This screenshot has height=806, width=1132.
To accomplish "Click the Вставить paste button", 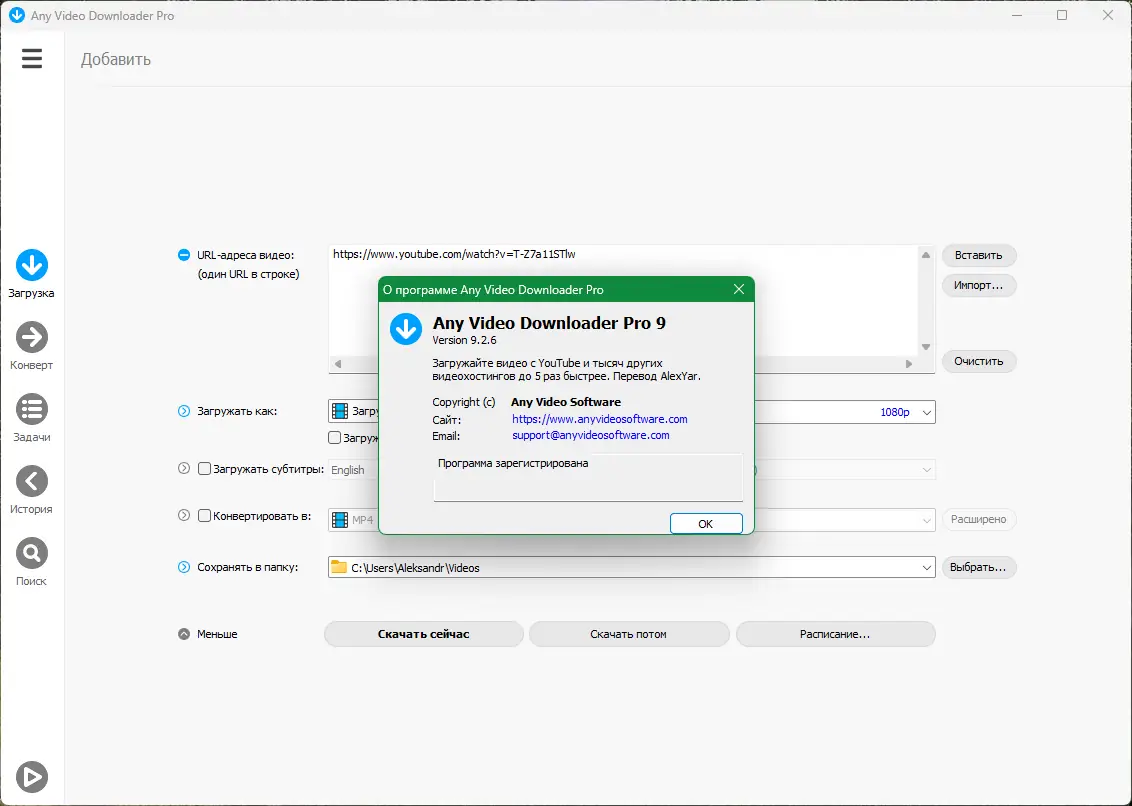I will coord(979,255).
